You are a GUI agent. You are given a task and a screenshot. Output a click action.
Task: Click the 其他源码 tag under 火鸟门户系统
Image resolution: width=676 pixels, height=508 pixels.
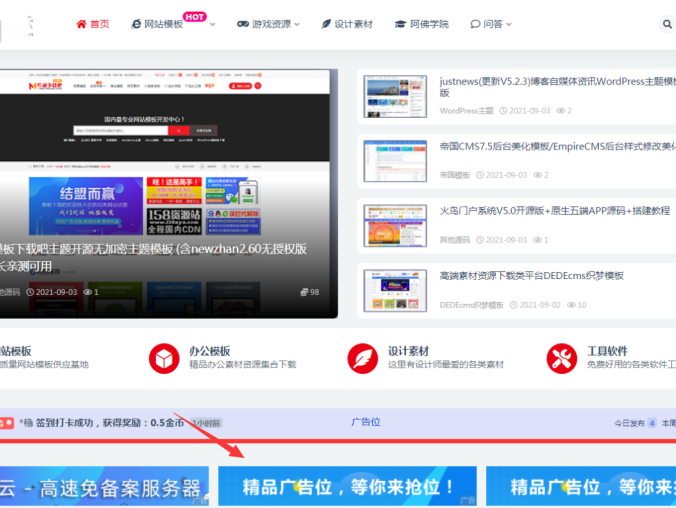coord(454,240)
